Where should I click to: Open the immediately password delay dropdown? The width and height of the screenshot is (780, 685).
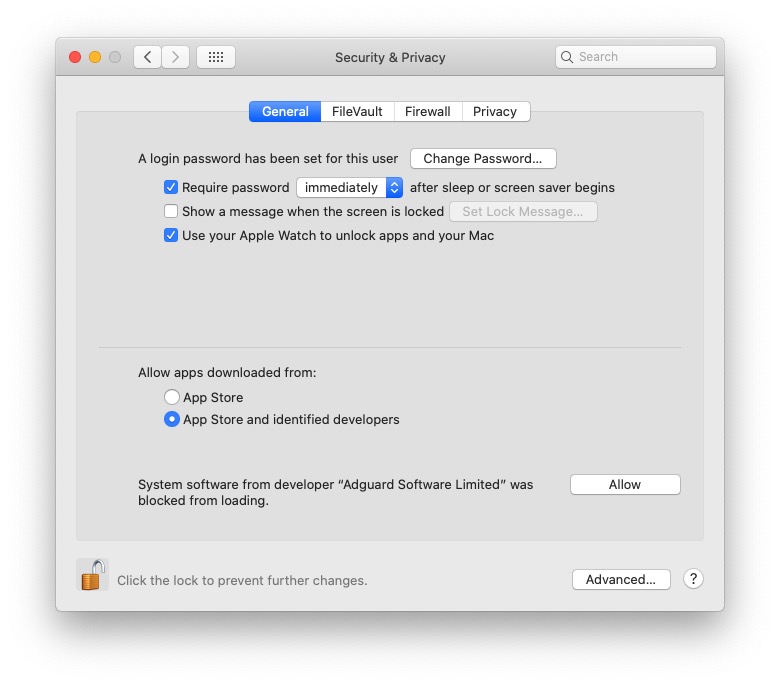pyautogui.click(x=349, y=187)
